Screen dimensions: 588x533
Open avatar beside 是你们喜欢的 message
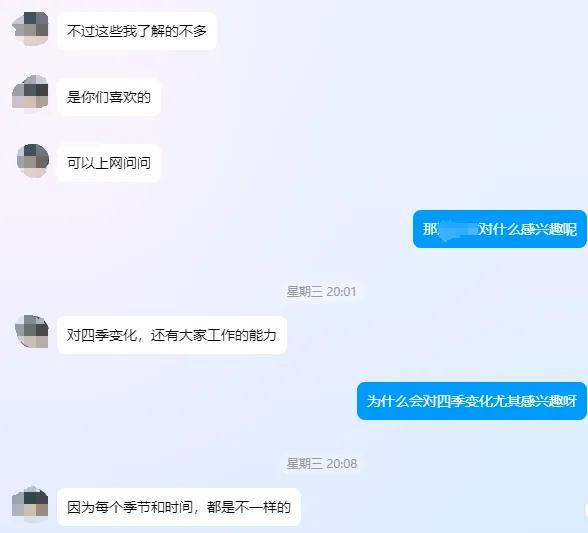[30, 94]
